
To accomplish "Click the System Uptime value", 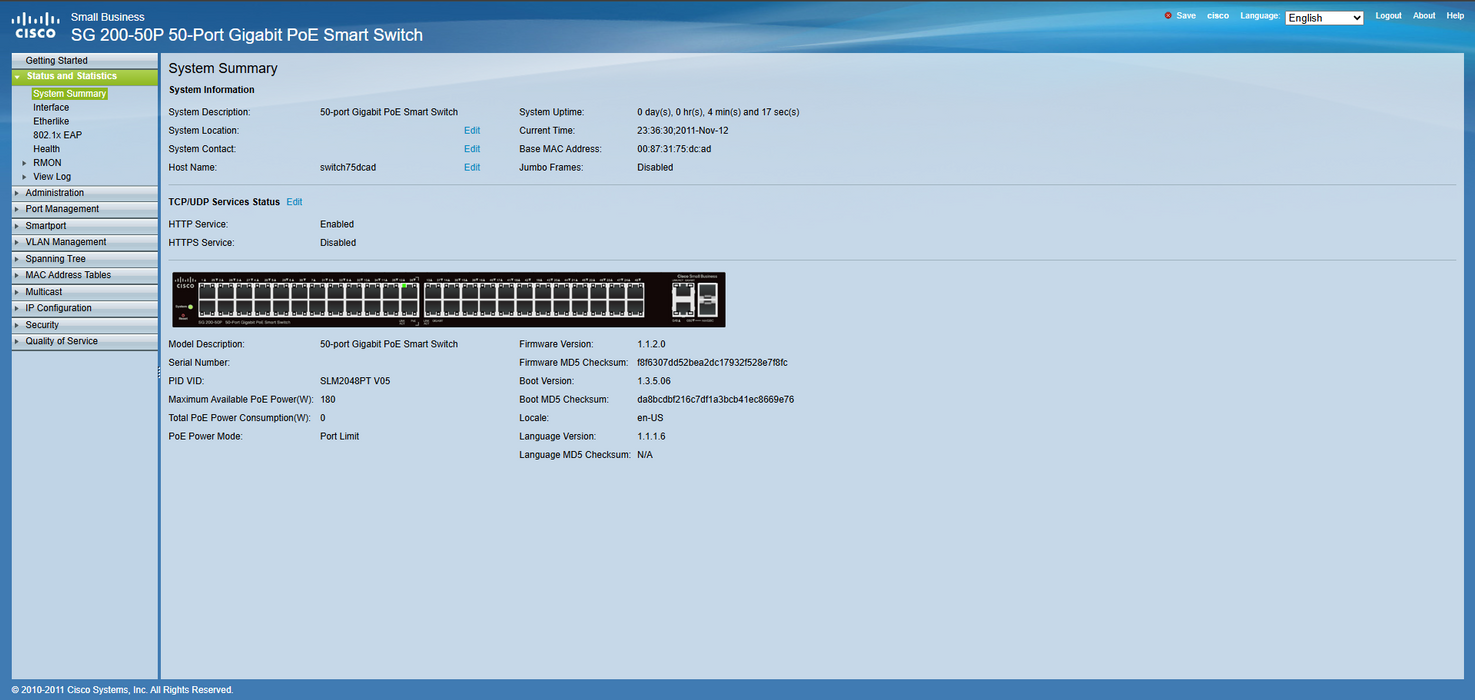I will click(718, 112).
